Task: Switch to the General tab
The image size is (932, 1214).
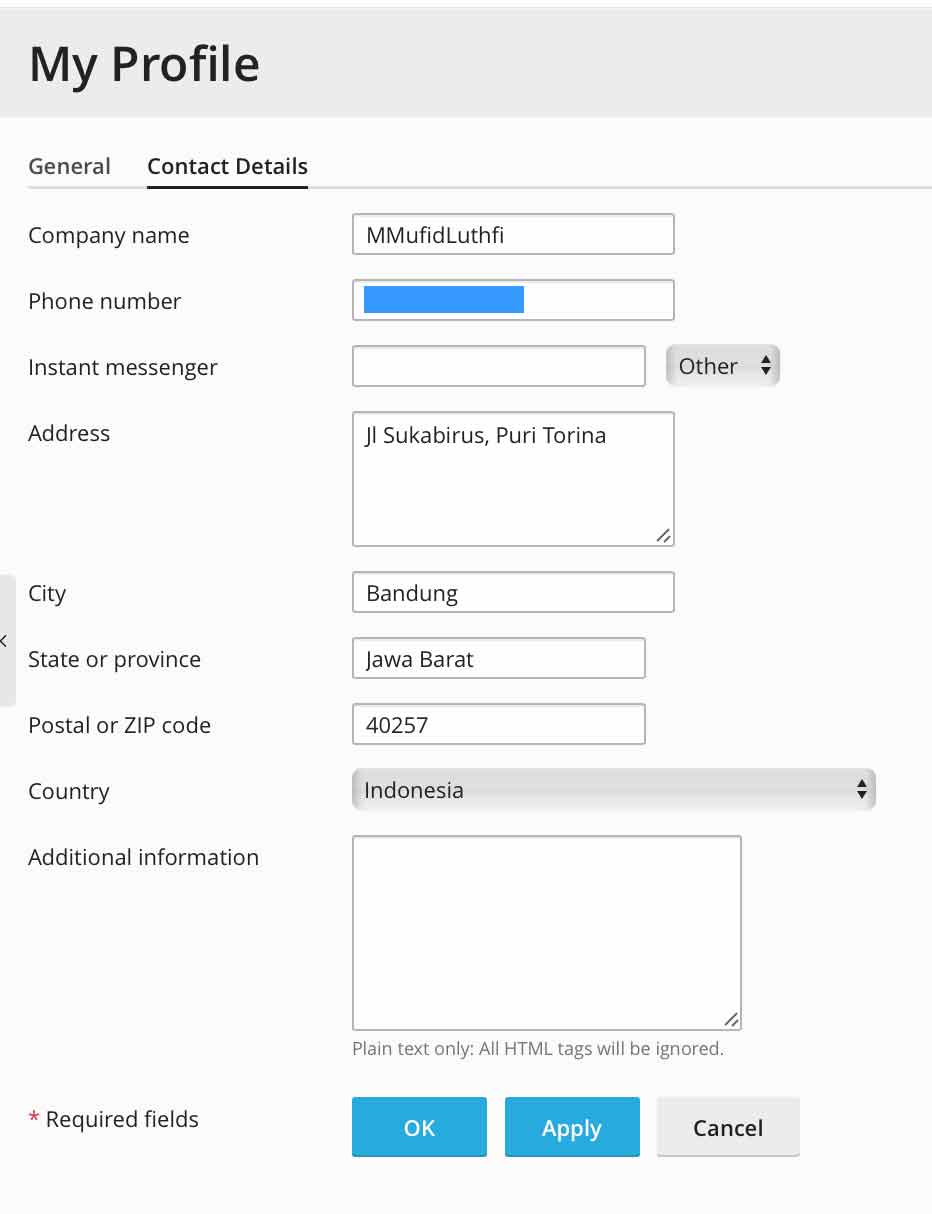Action: [69, 166]
